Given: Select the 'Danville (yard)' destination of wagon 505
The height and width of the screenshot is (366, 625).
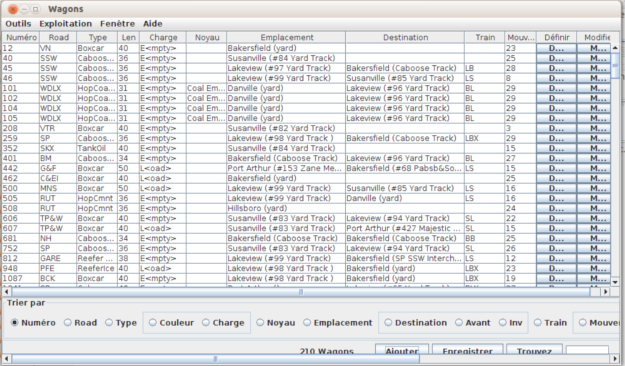Looking at the screenshot, I should pos(405,198).
